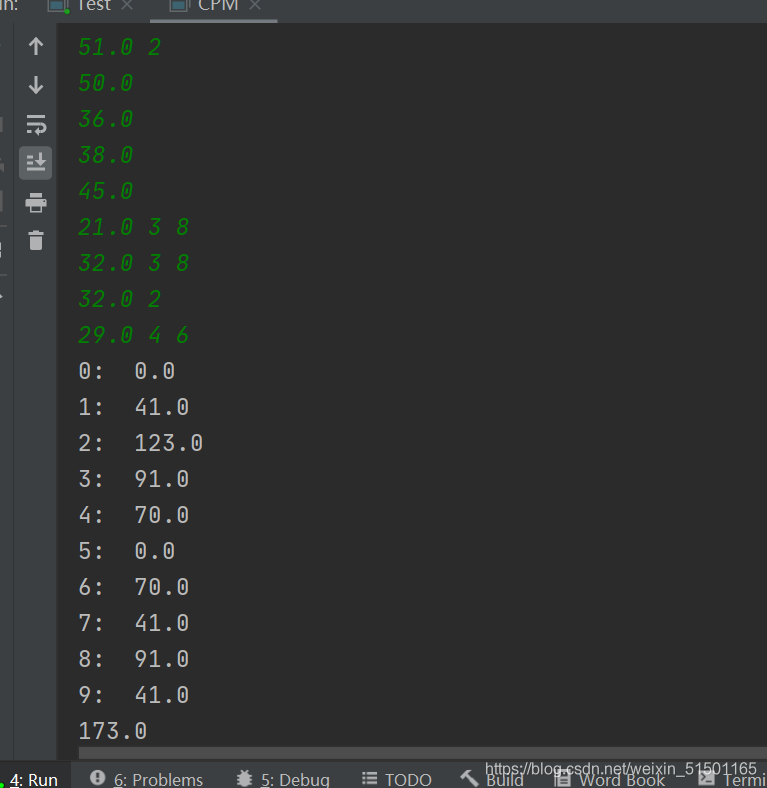Click output line '3: 91.0'
Screen dimensions: 767x788
[x=134, y=479]
